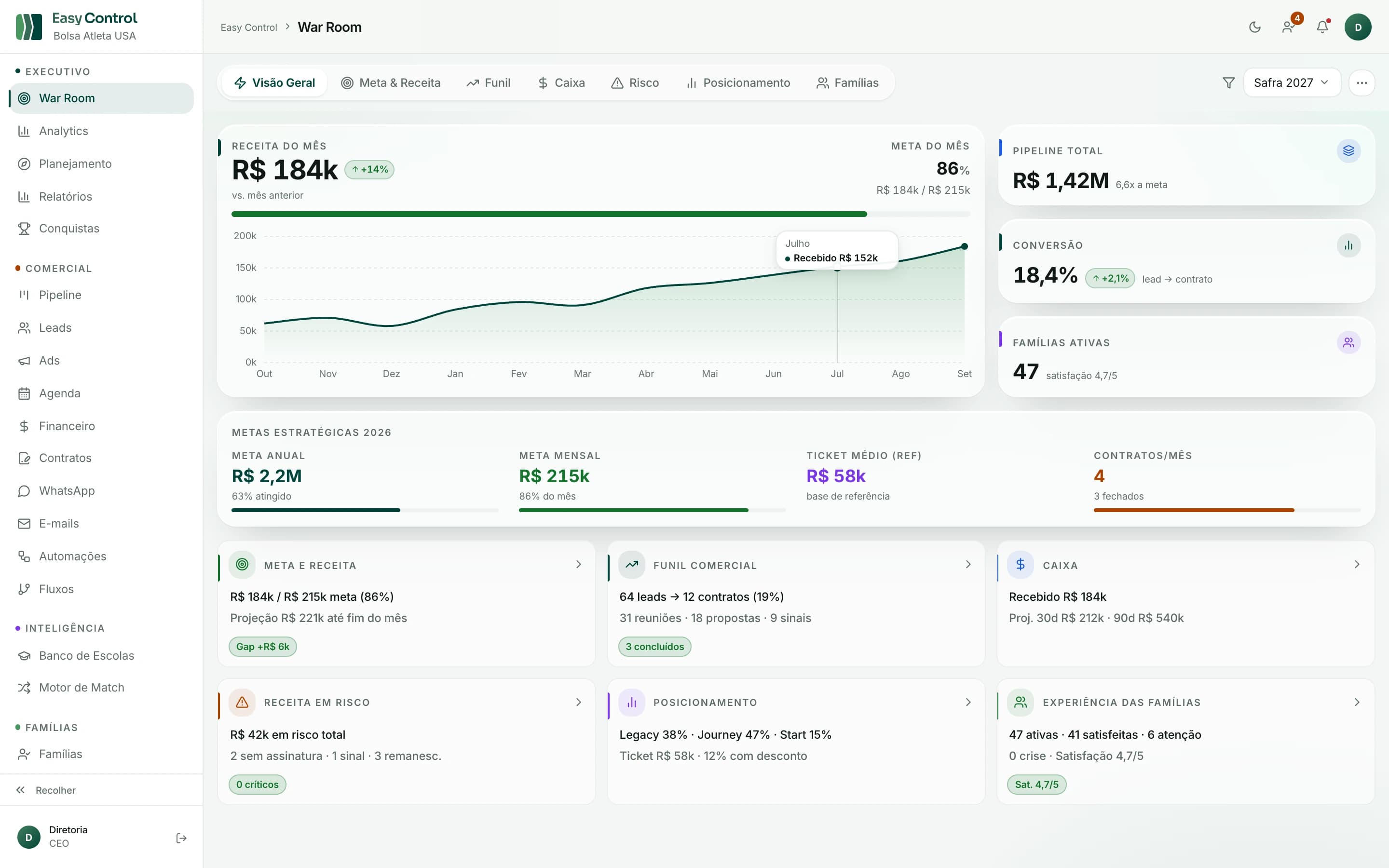Screen dimensions: 1389x868
Task: Click the Automações icon
Action: (x=24, y=556)
